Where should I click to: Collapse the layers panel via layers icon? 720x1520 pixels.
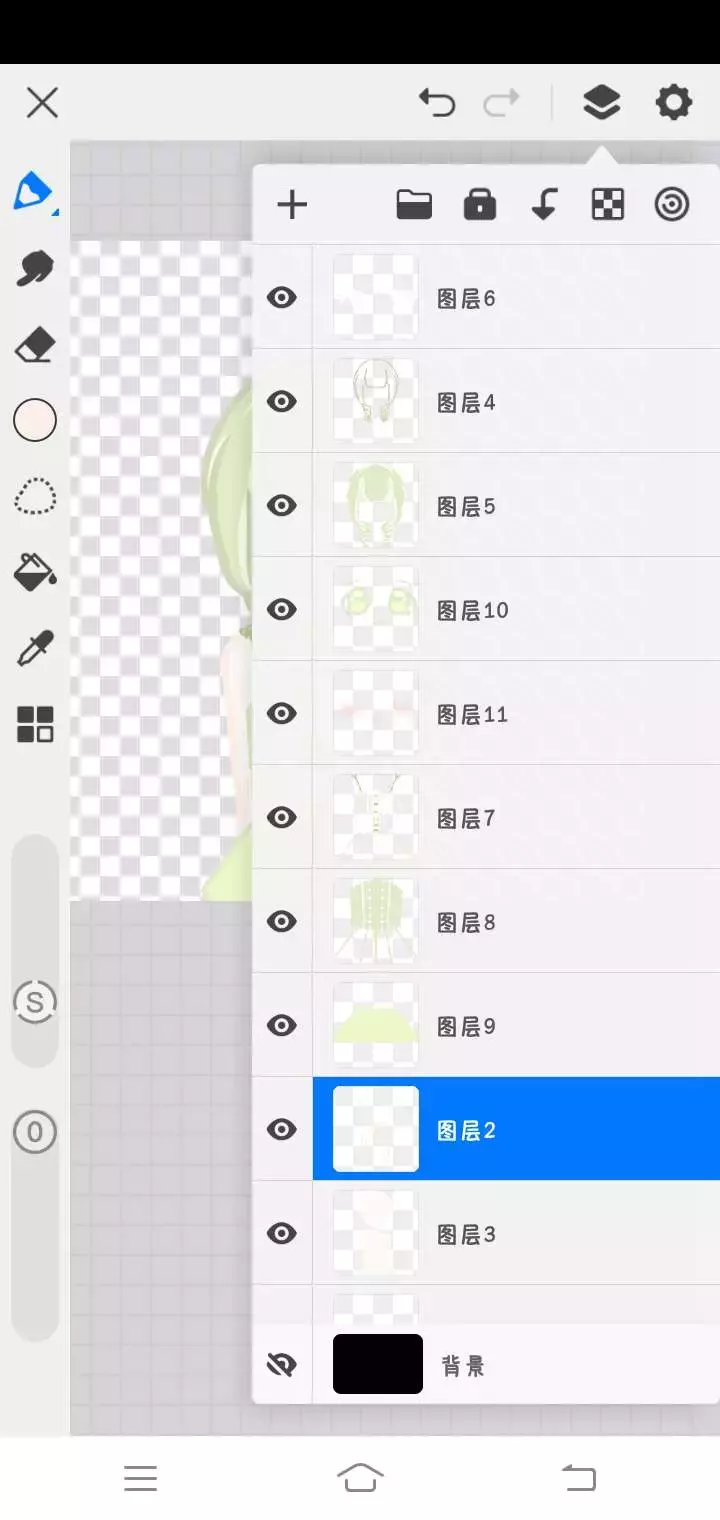pos(601,102)
